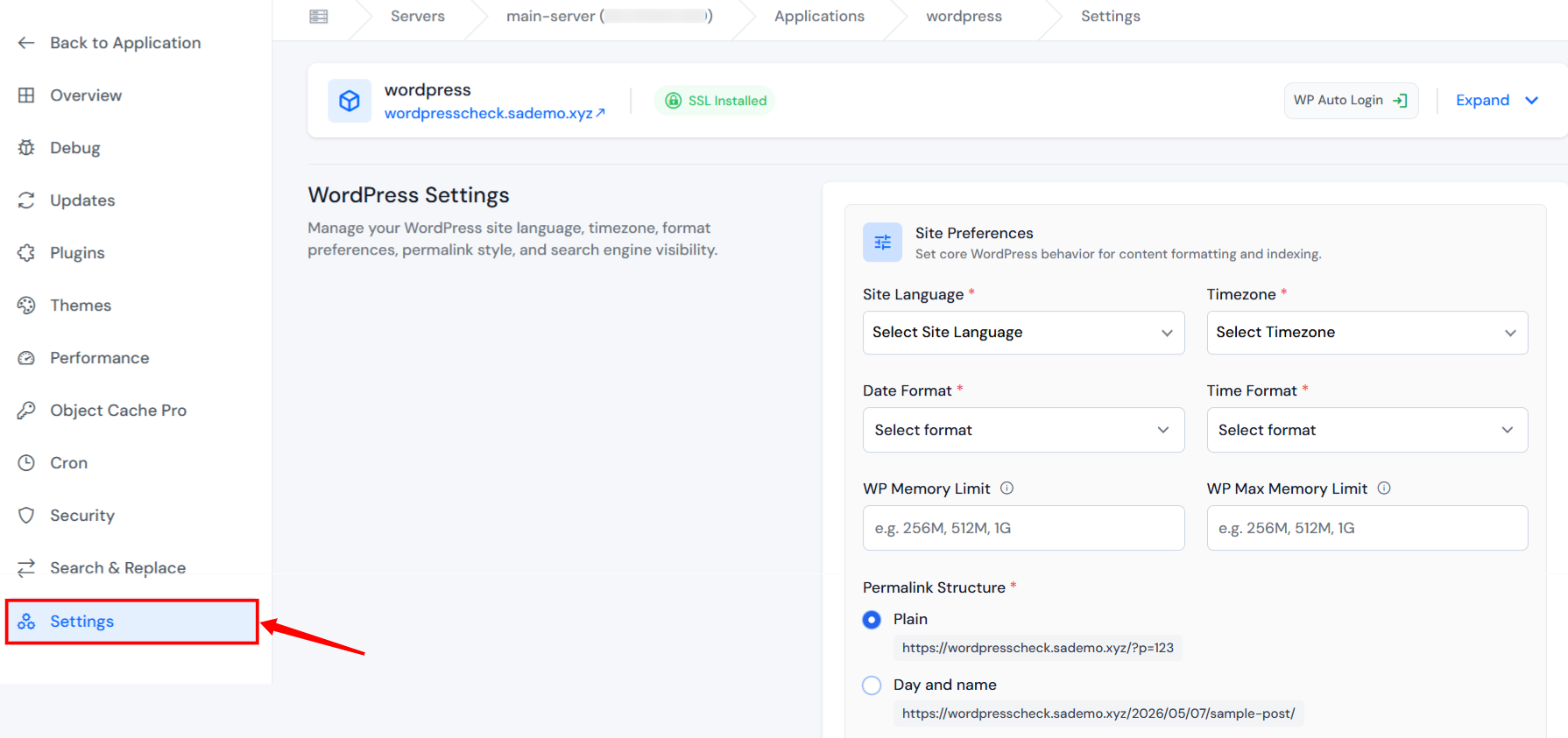Click the Settings sidebar item
1568x738 pixels.
pyautogui.click(x=132, y=622)
